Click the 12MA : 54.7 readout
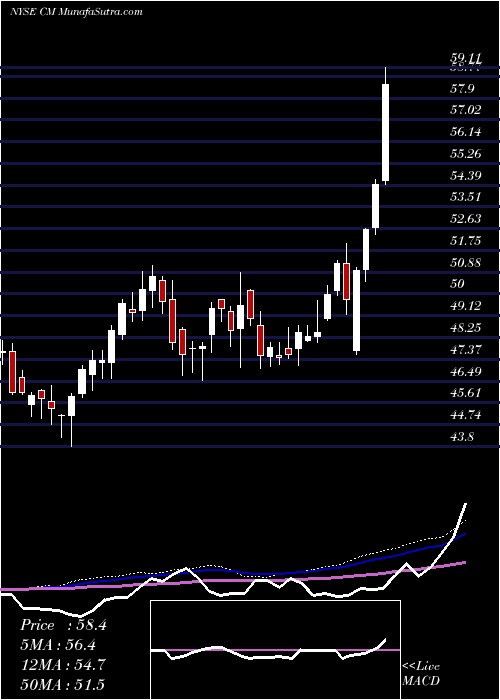 62,664
